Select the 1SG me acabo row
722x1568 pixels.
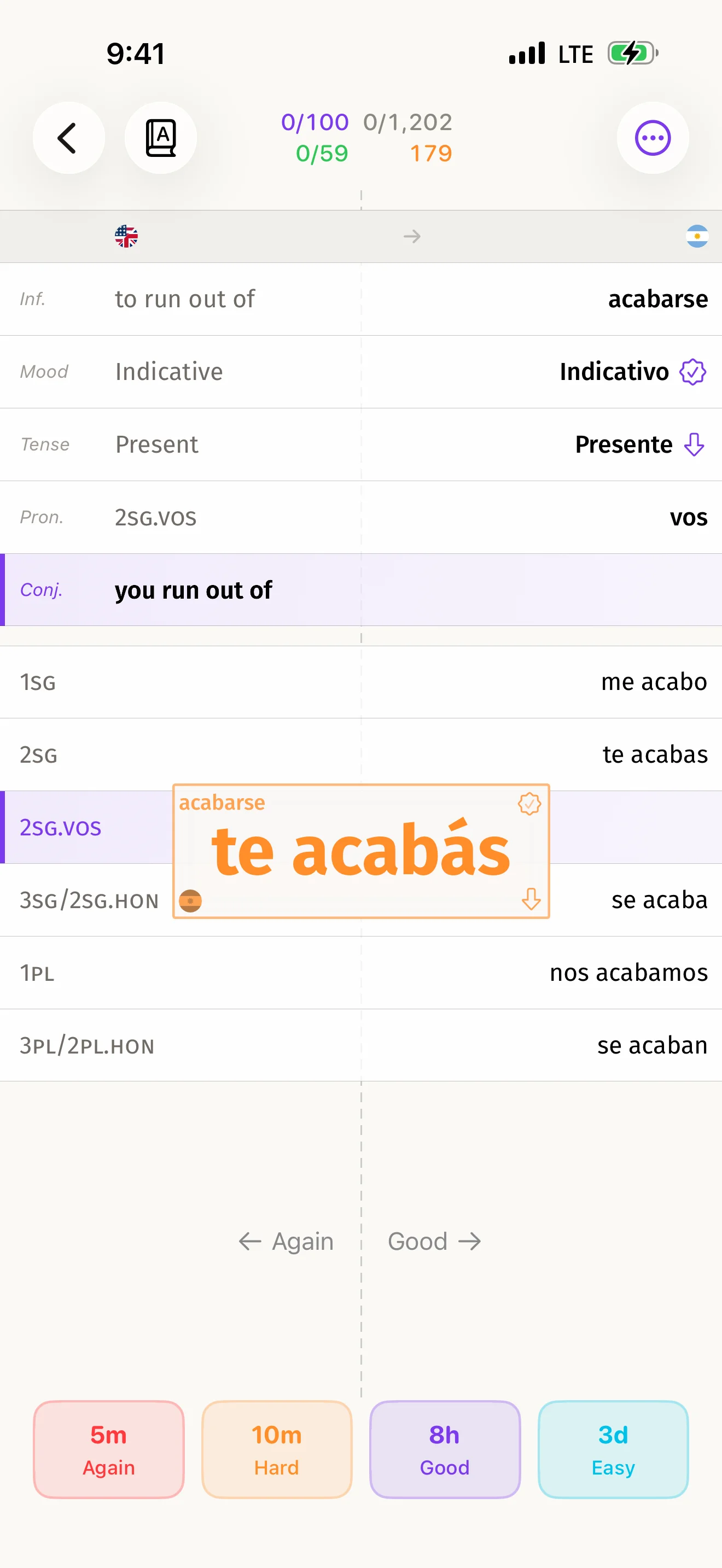tap(361, 682)
